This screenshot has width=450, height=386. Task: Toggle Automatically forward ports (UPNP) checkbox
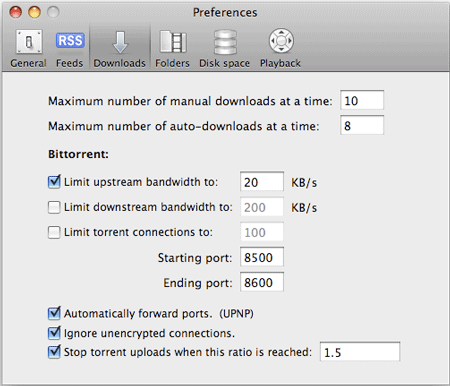point(54,313)
